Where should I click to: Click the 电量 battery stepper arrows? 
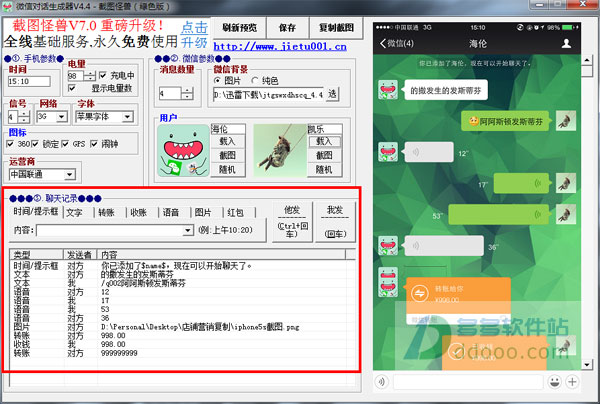coord(90,75)
